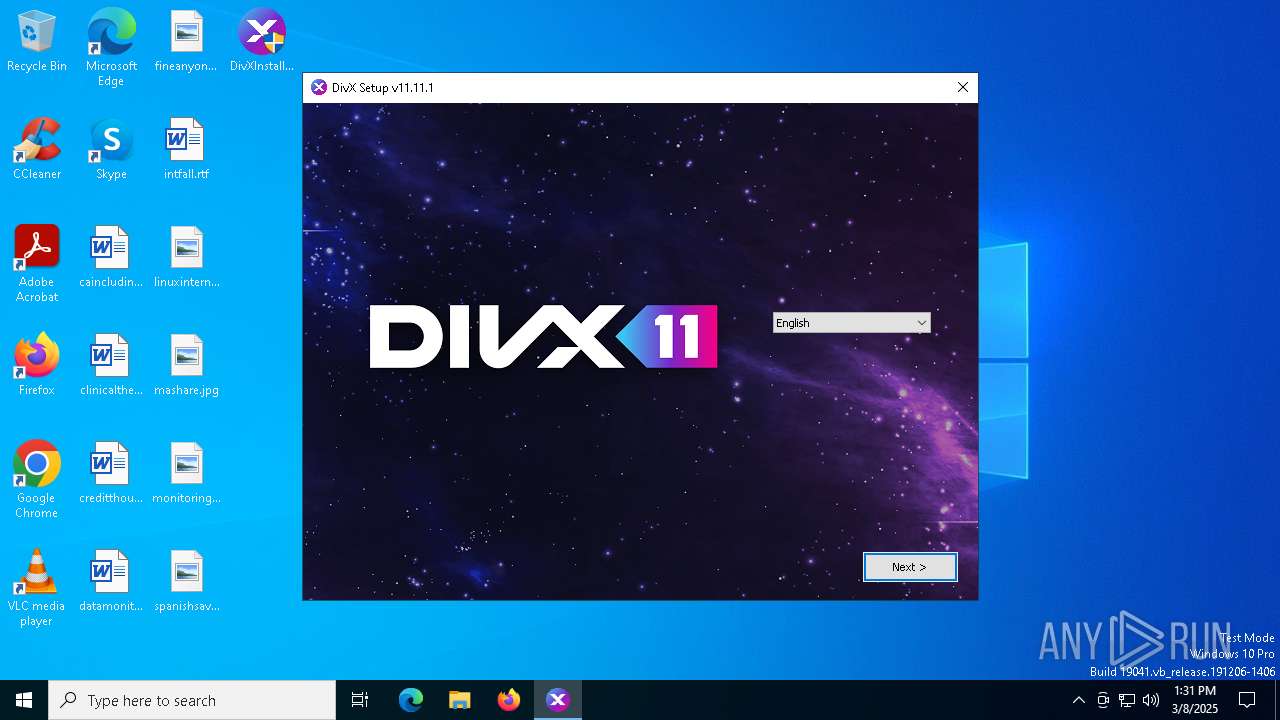Select the intfall.rtf document icon
1280x720 pixels.
[186, 150]
